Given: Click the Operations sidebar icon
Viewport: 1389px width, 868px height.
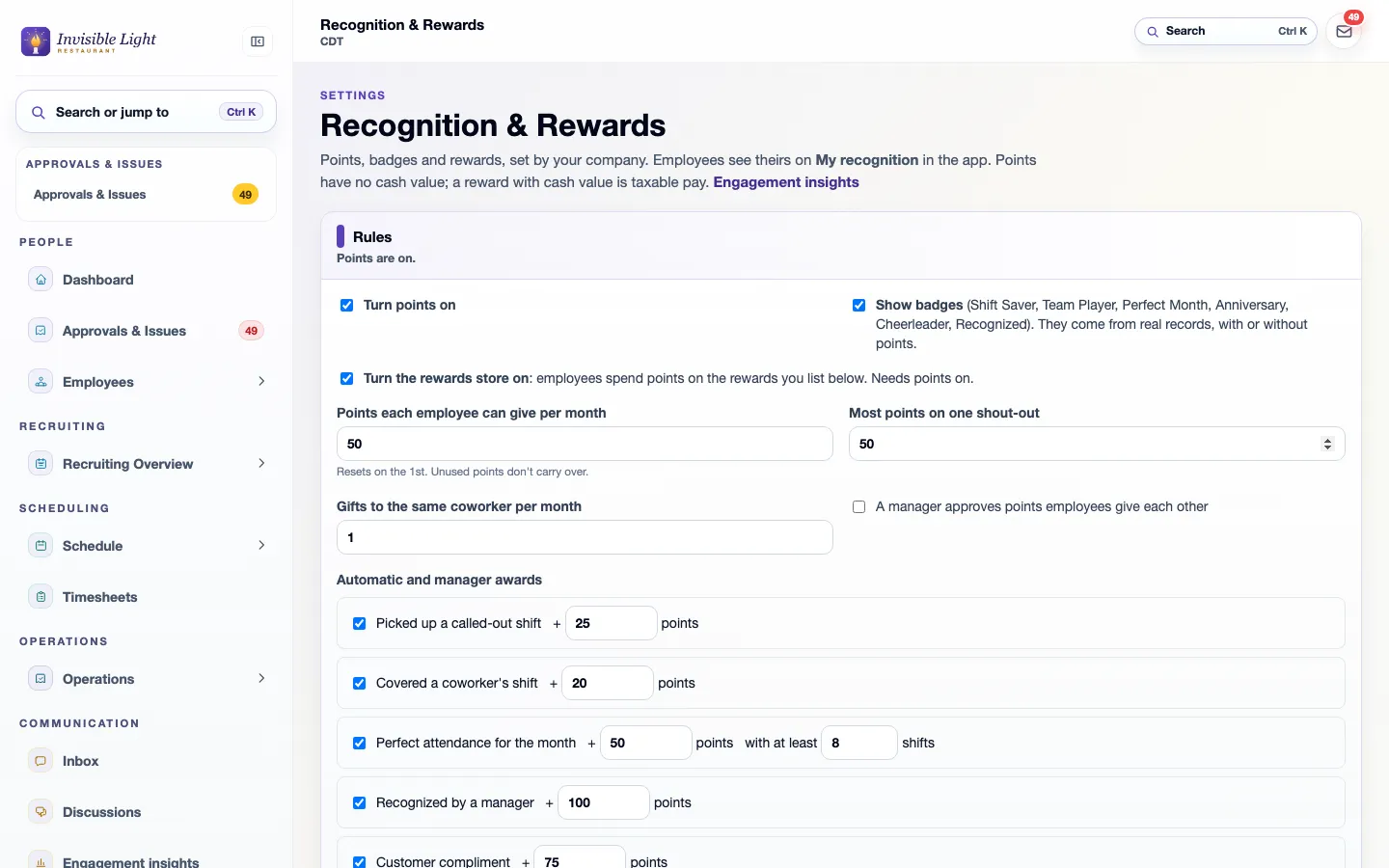Looking at the screenshot, I should tap(41, 679).
